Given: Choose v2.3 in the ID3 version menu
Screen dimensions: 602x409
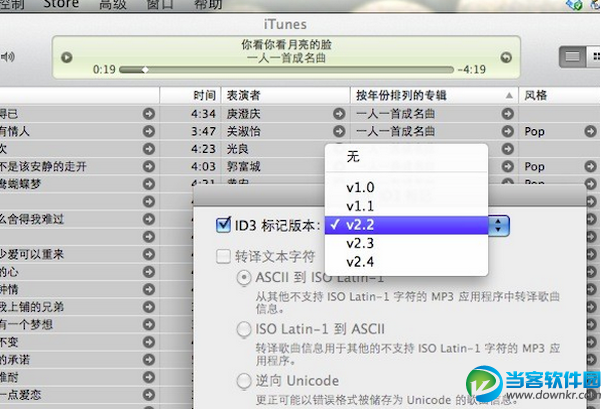Looking at the screenshot, I should tap(407, 243).
